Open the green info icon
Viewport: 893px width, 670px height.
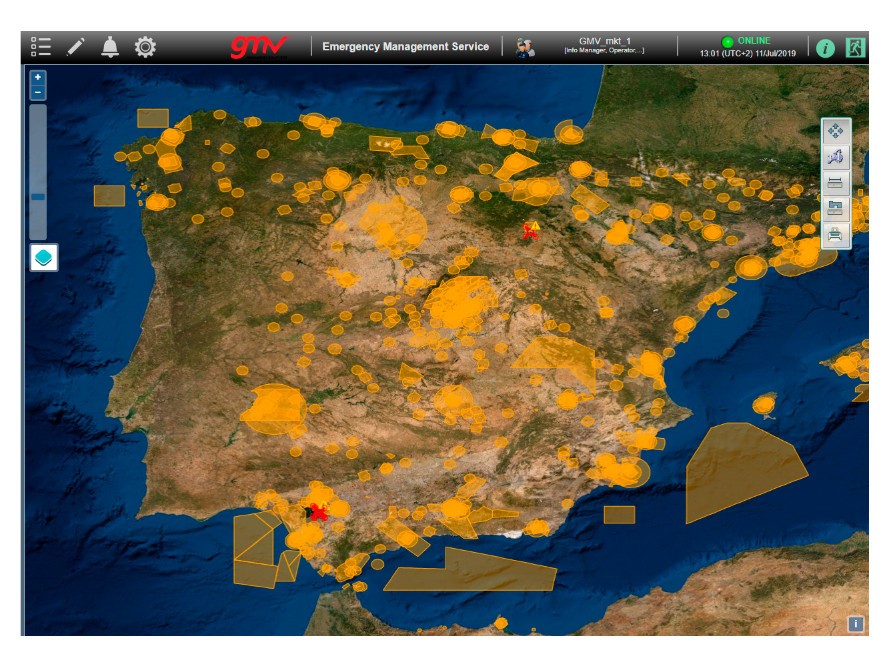pos(825,48)
